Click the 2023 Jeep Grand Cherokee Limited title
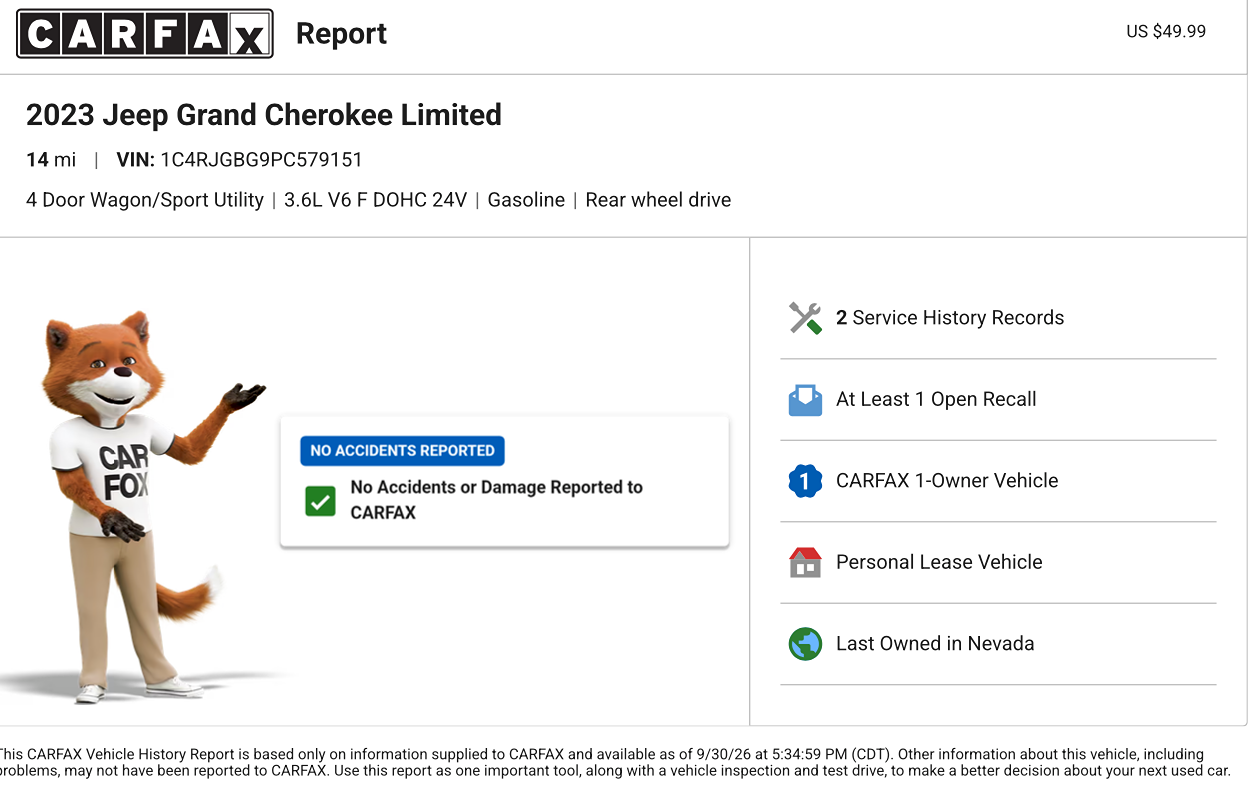This screenshot has width=1252, height=788. (264, 115)
